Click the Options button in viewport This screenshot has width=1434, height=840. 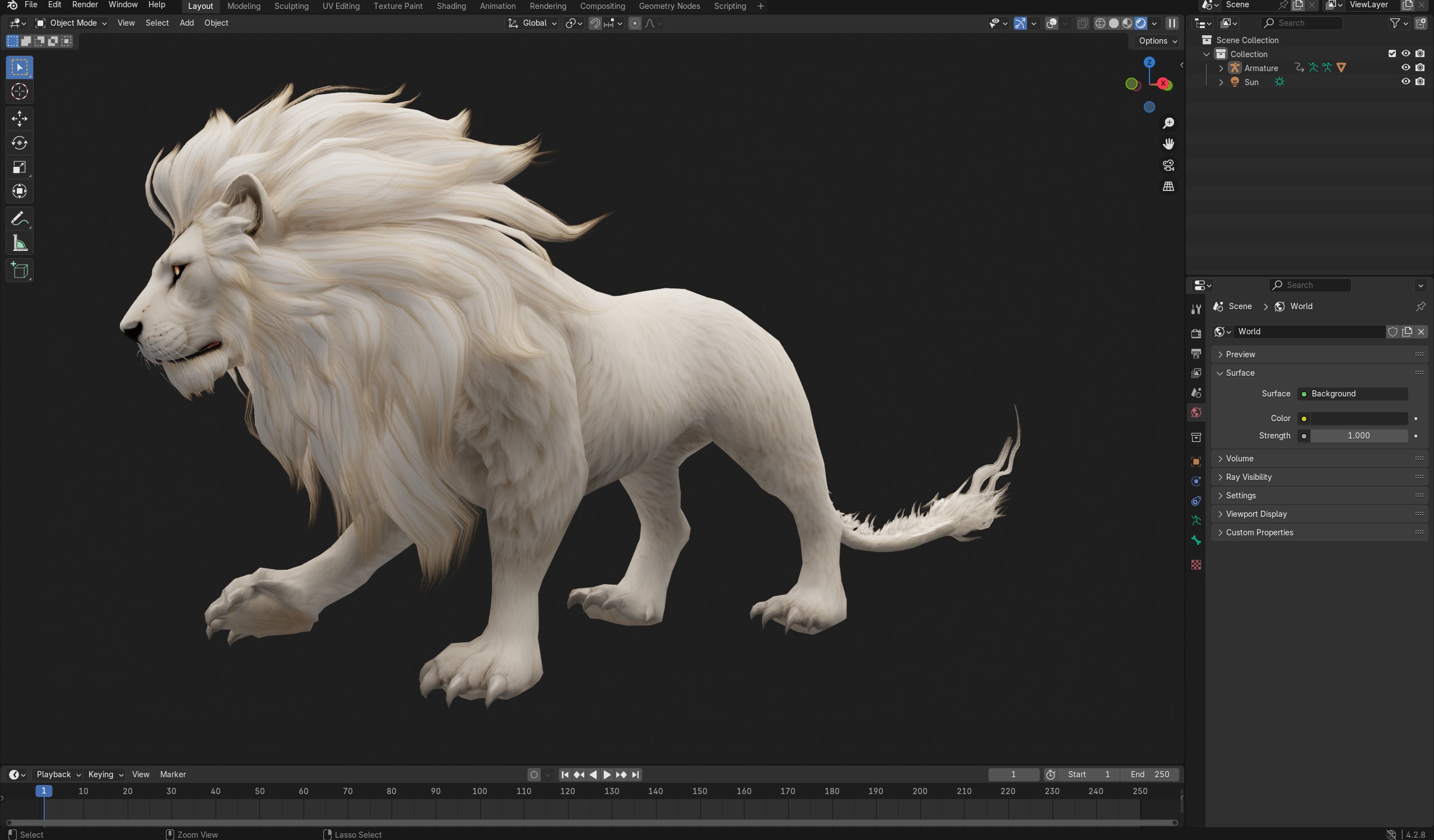pos(1157,41)
